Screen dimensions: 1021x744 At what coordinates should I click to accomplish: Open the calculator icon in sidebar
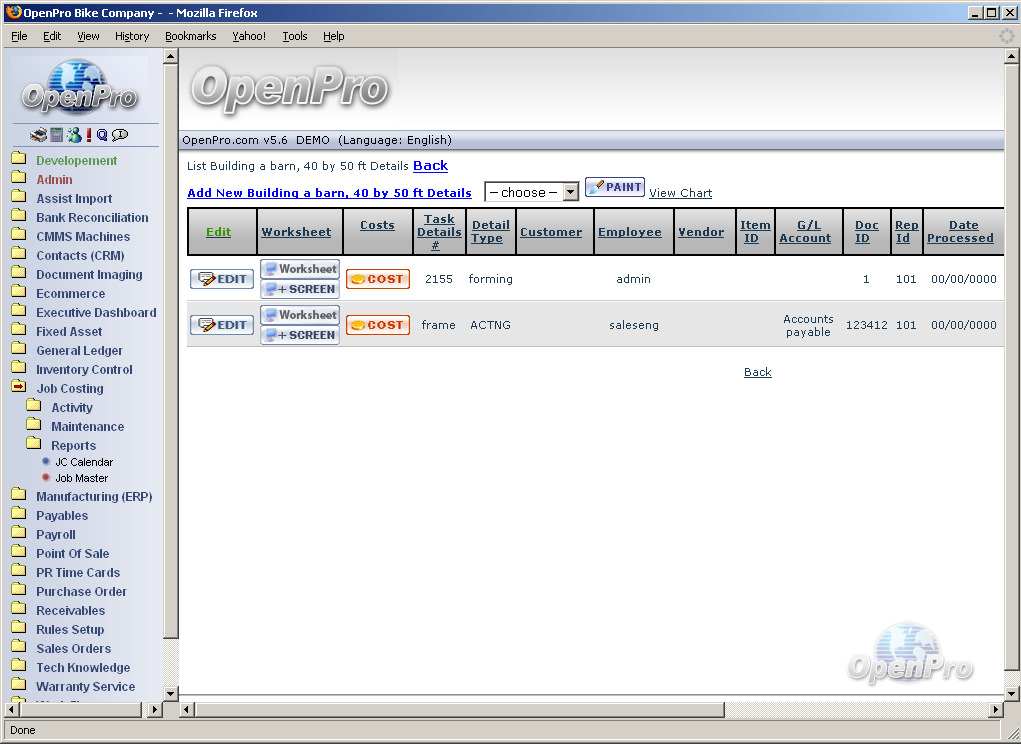click(x=57, y=135)
